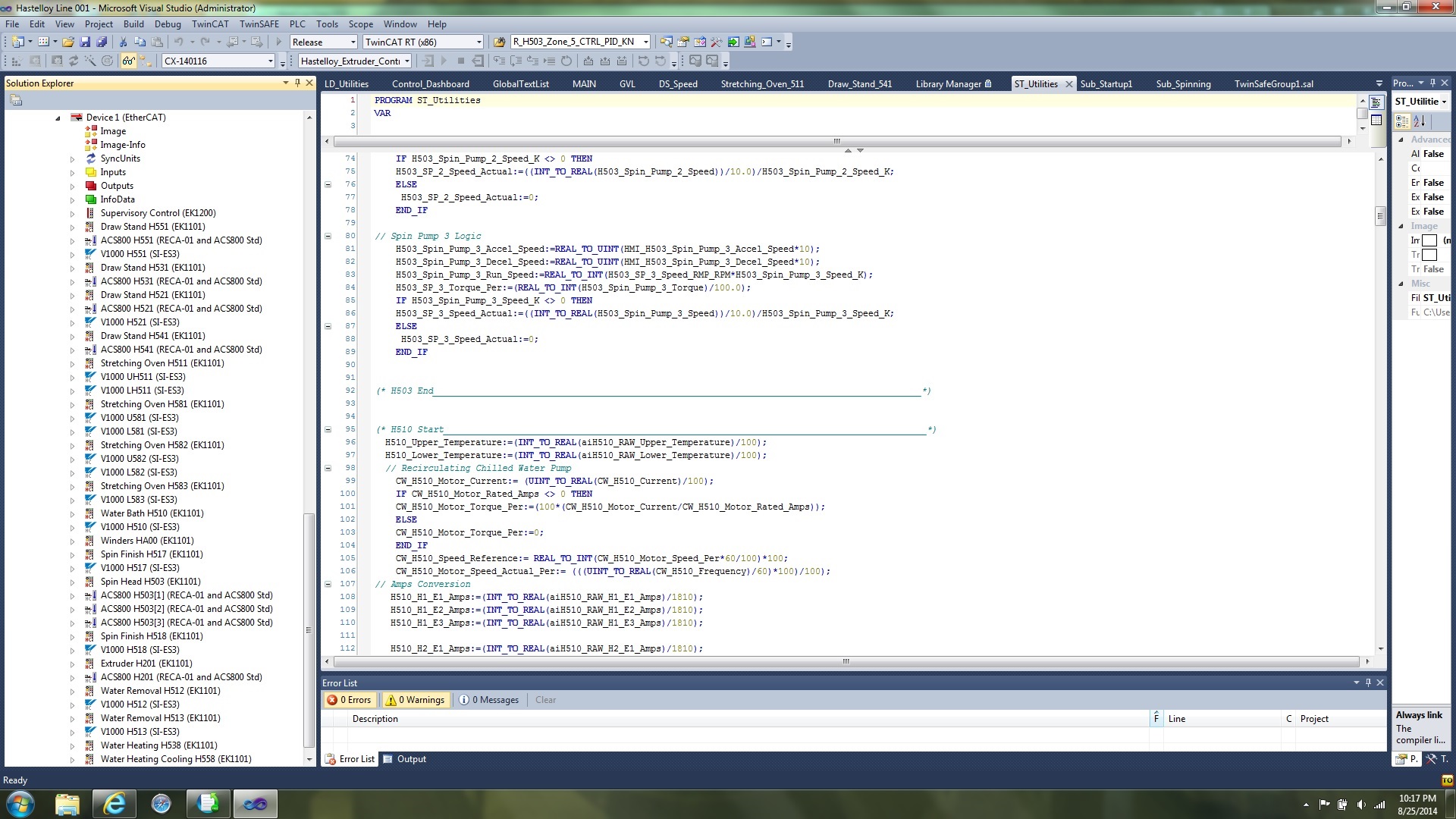1456x819 pixels.
Task: Toggle the 0 Messages filter
Action: click(x=490, y=700)
